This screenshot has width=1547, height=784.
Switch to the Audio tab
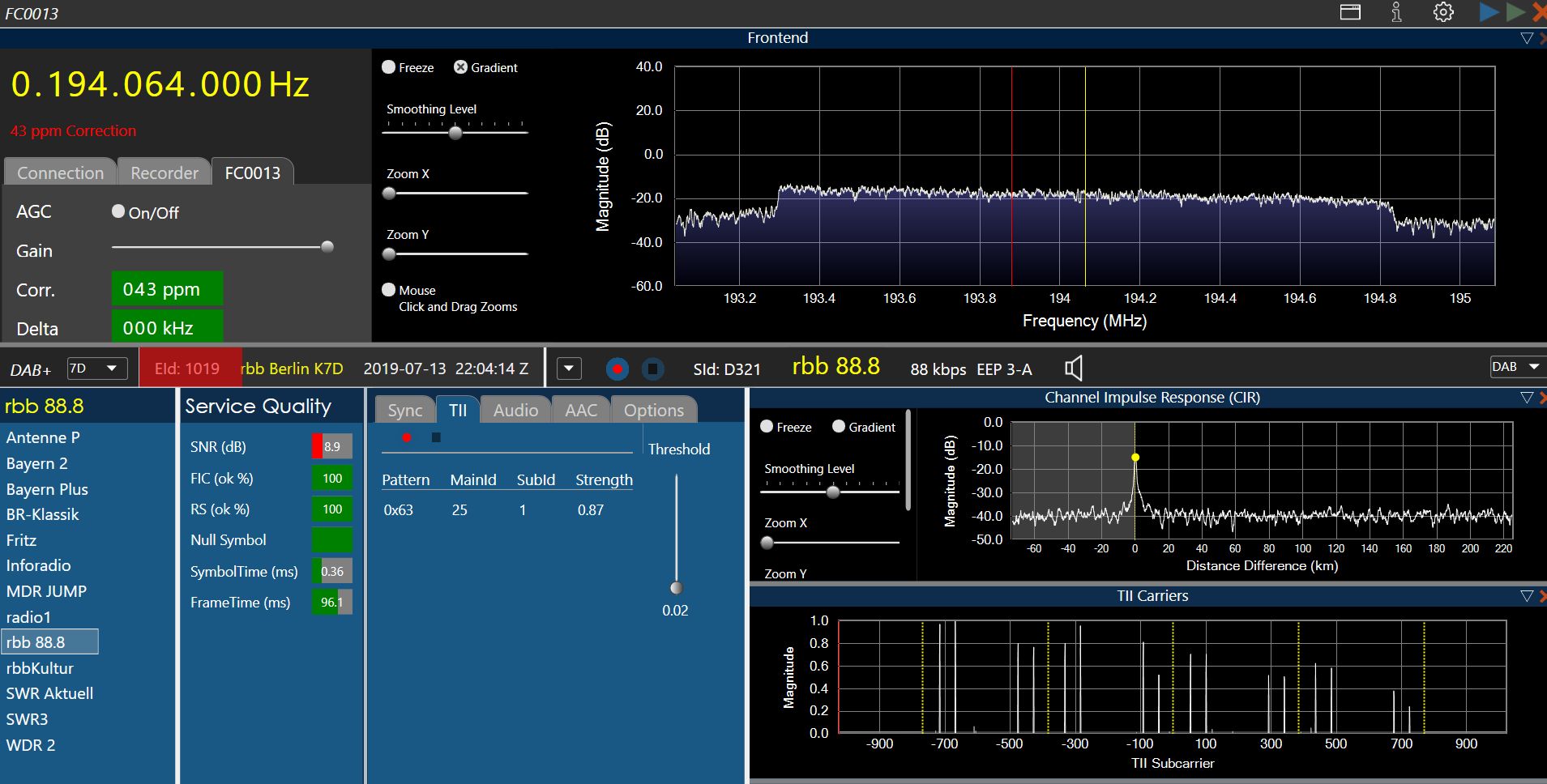pos(515,410)
